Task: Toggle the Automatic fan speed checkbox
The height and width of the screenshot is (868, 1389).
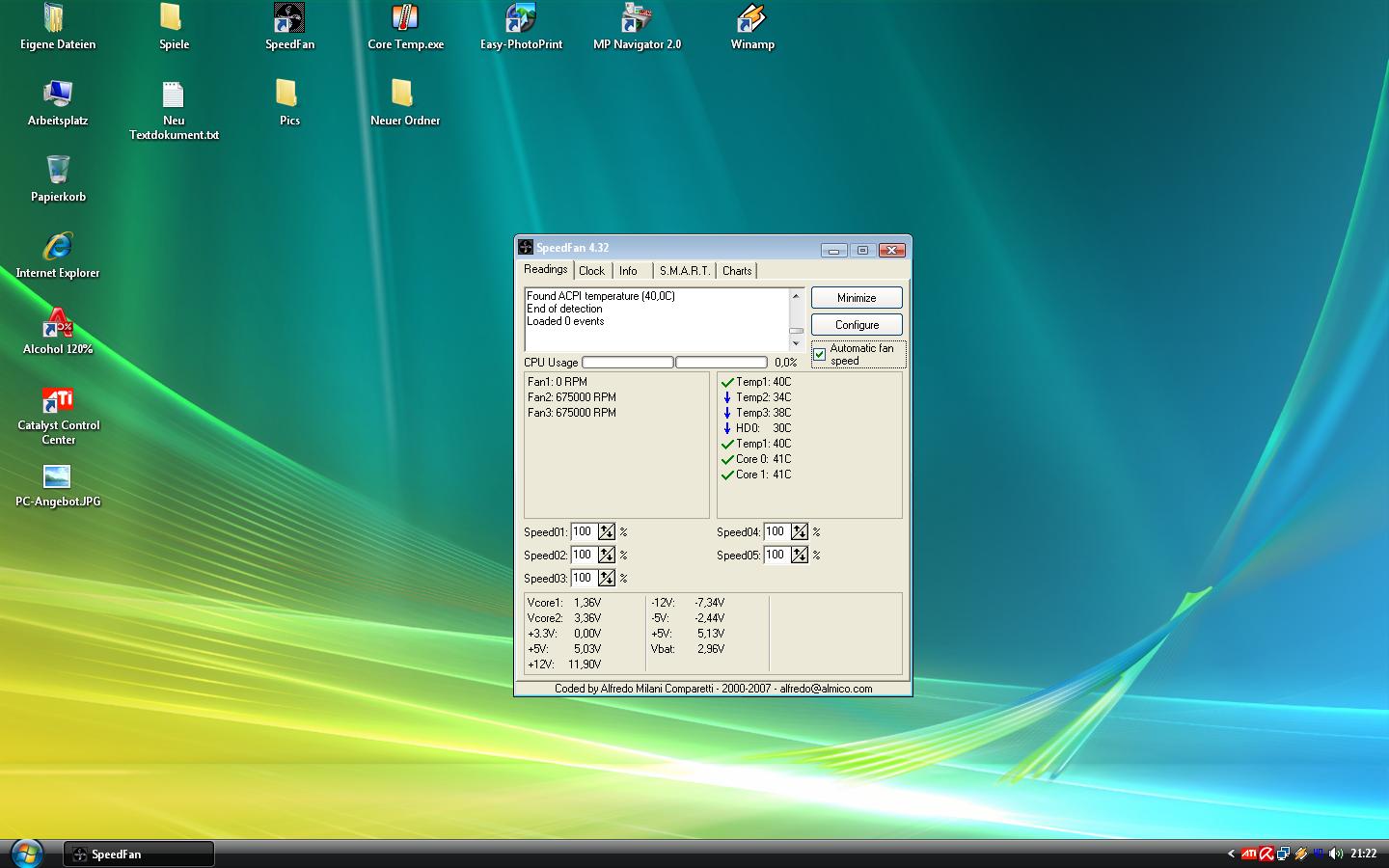Action: pos(820,354)
